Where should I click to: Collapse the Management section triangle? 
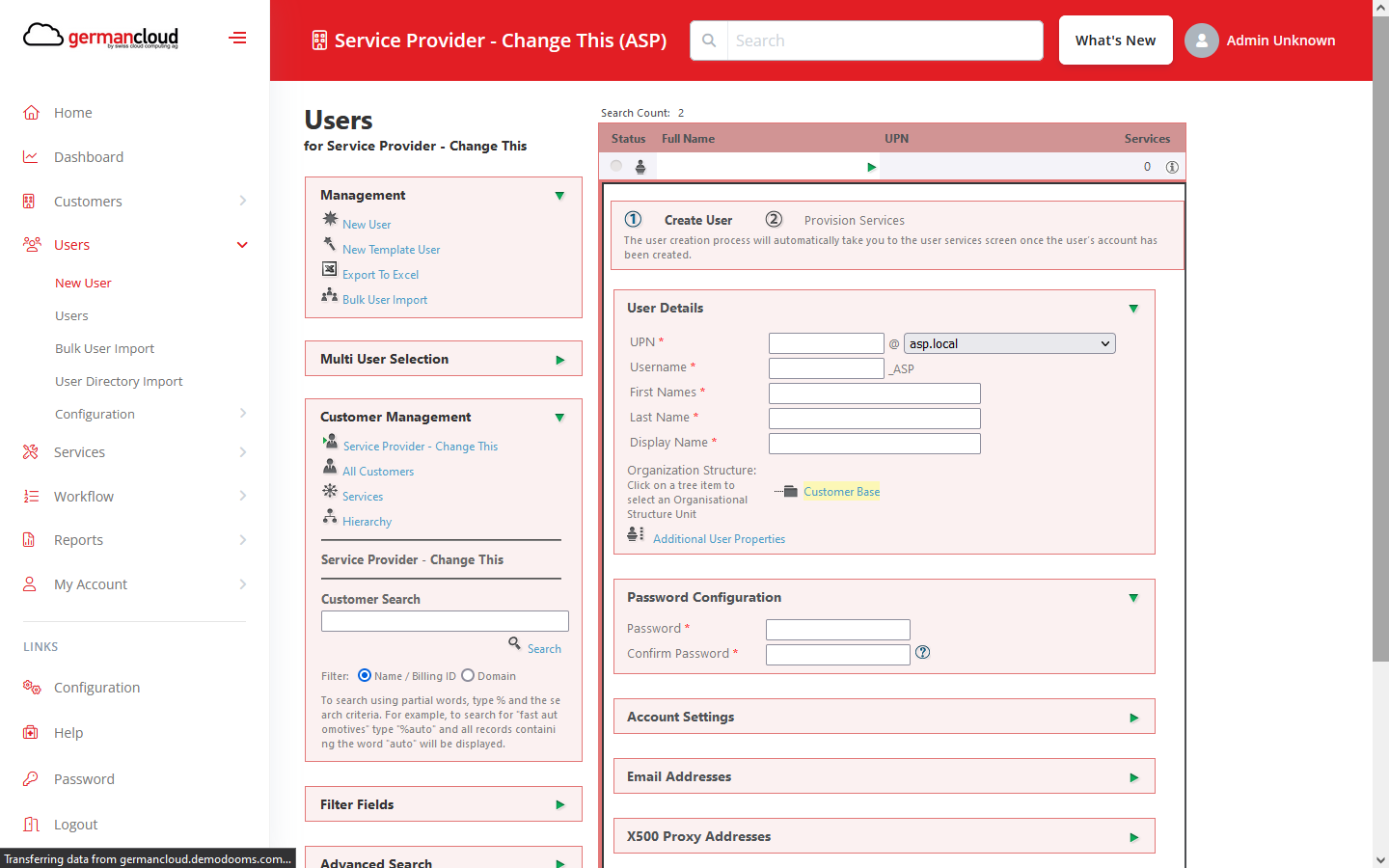[559, 195]
